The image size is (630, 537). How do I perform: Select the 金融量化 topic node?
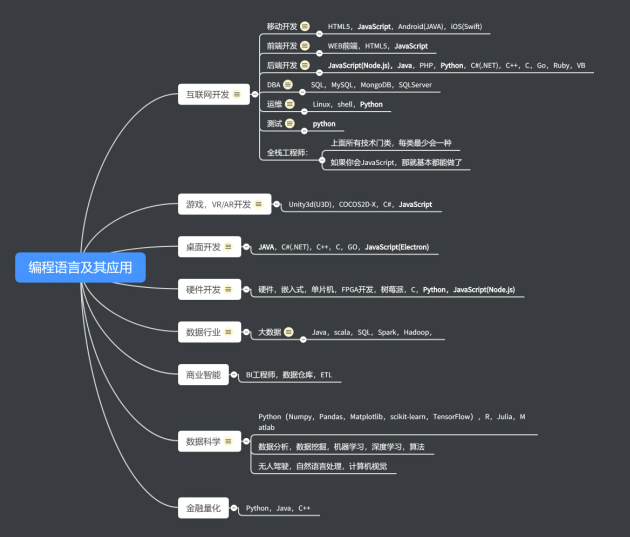coord(203,508)
